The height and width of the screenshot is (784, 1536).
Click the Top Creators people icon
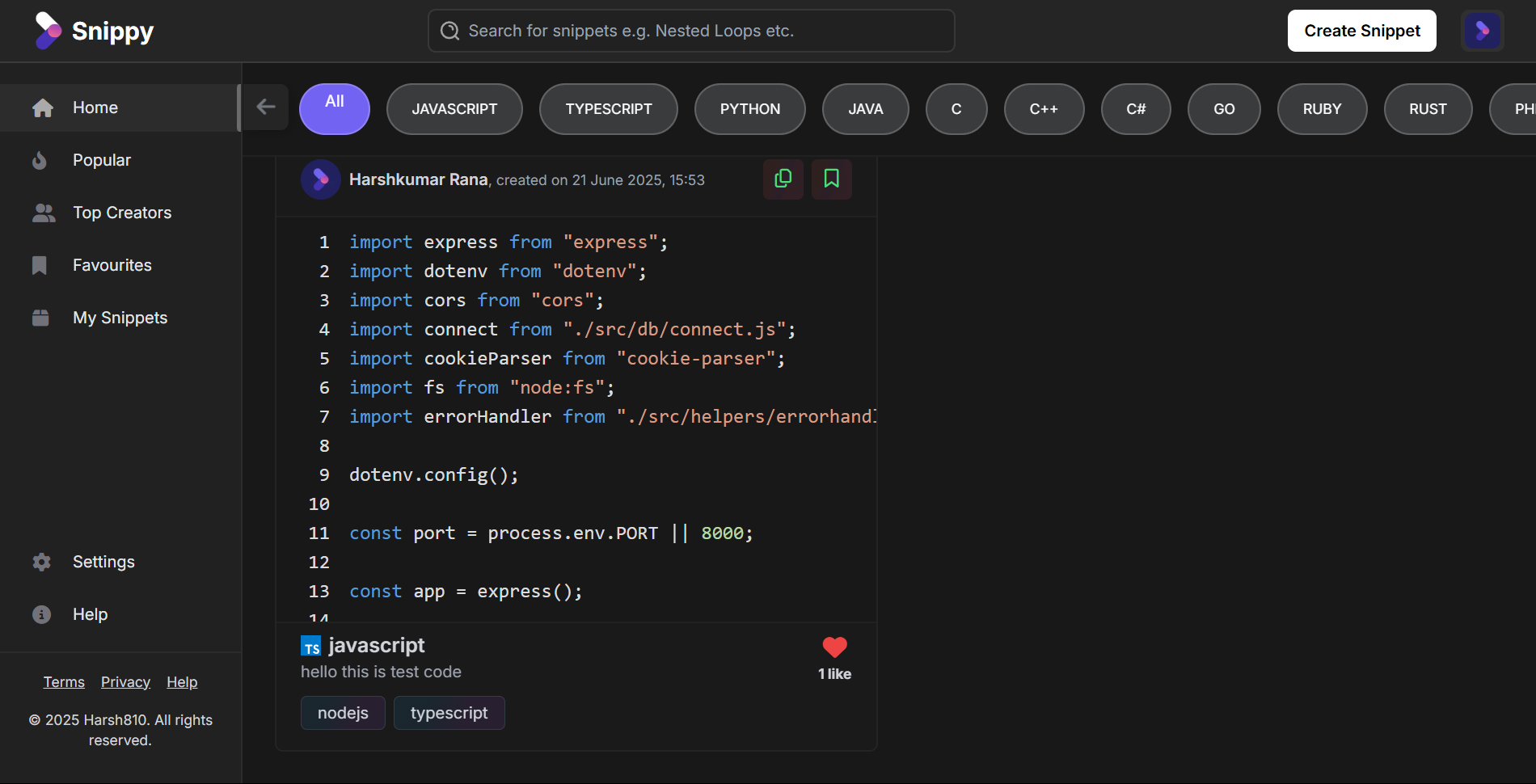tap(44, 213)
